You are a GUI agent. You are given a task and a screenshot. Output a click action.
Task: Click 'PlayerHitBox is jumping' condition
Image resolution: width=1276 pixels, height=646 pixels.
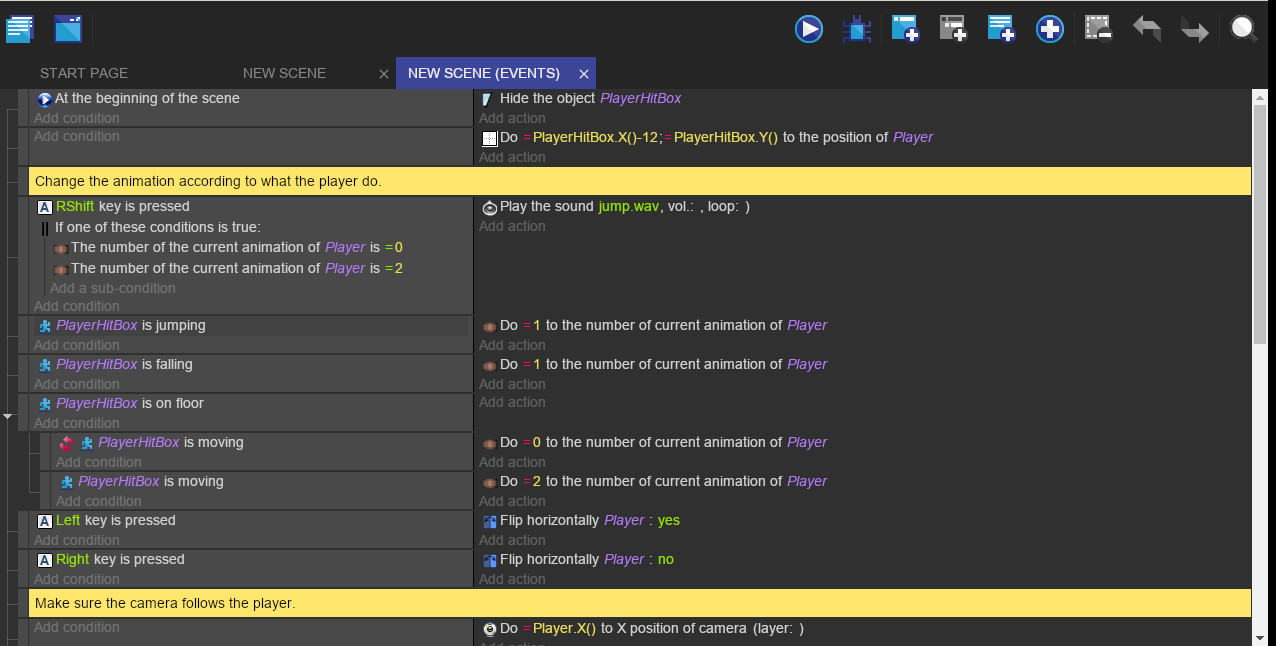point(131,325)
